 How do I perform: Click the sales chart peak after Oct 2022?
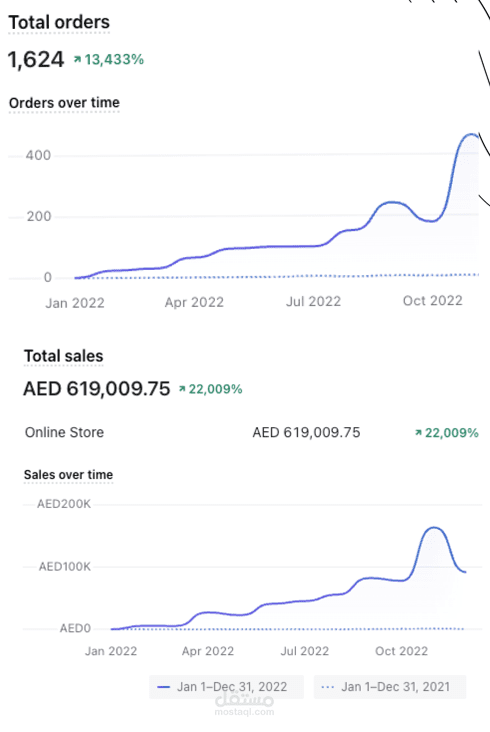[434, 528]
